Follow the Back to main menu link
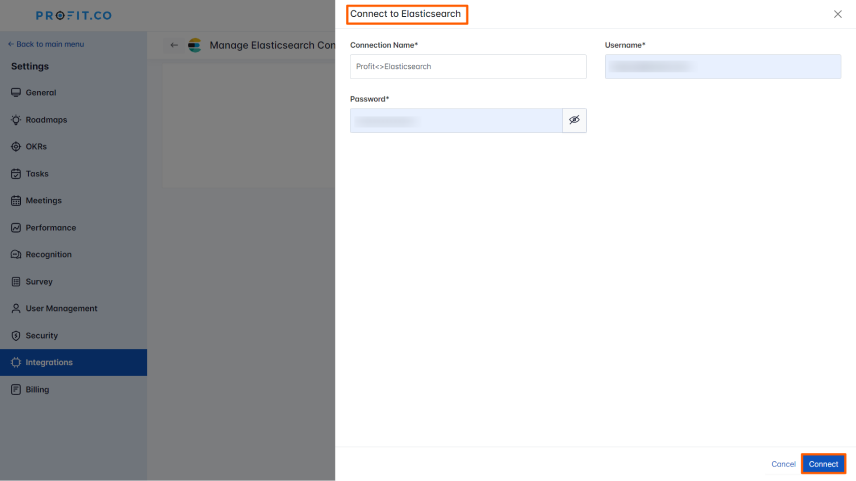This screenshot has height=481, width=856. point(46,44)
